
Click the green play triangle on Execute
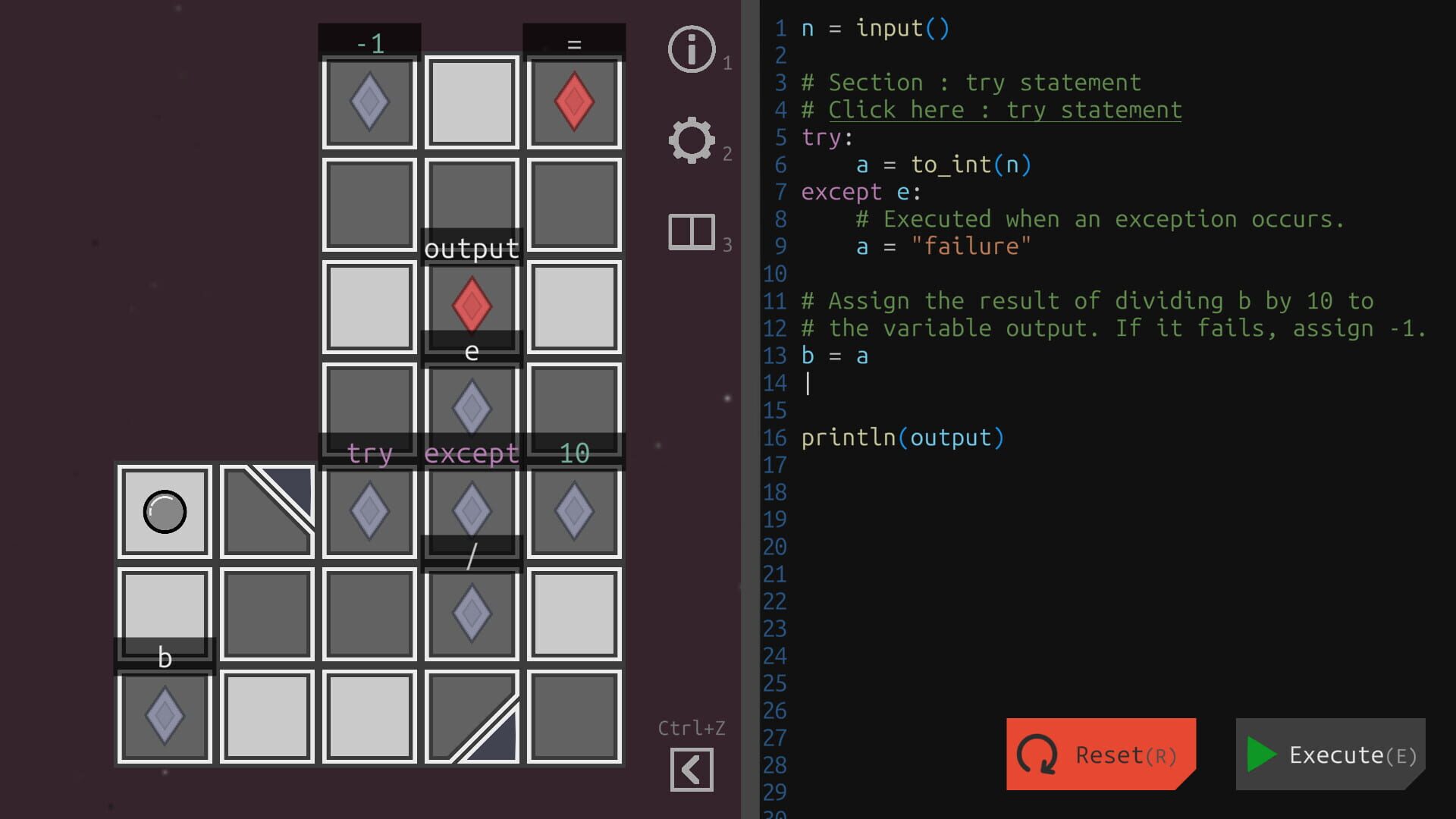1260,755
